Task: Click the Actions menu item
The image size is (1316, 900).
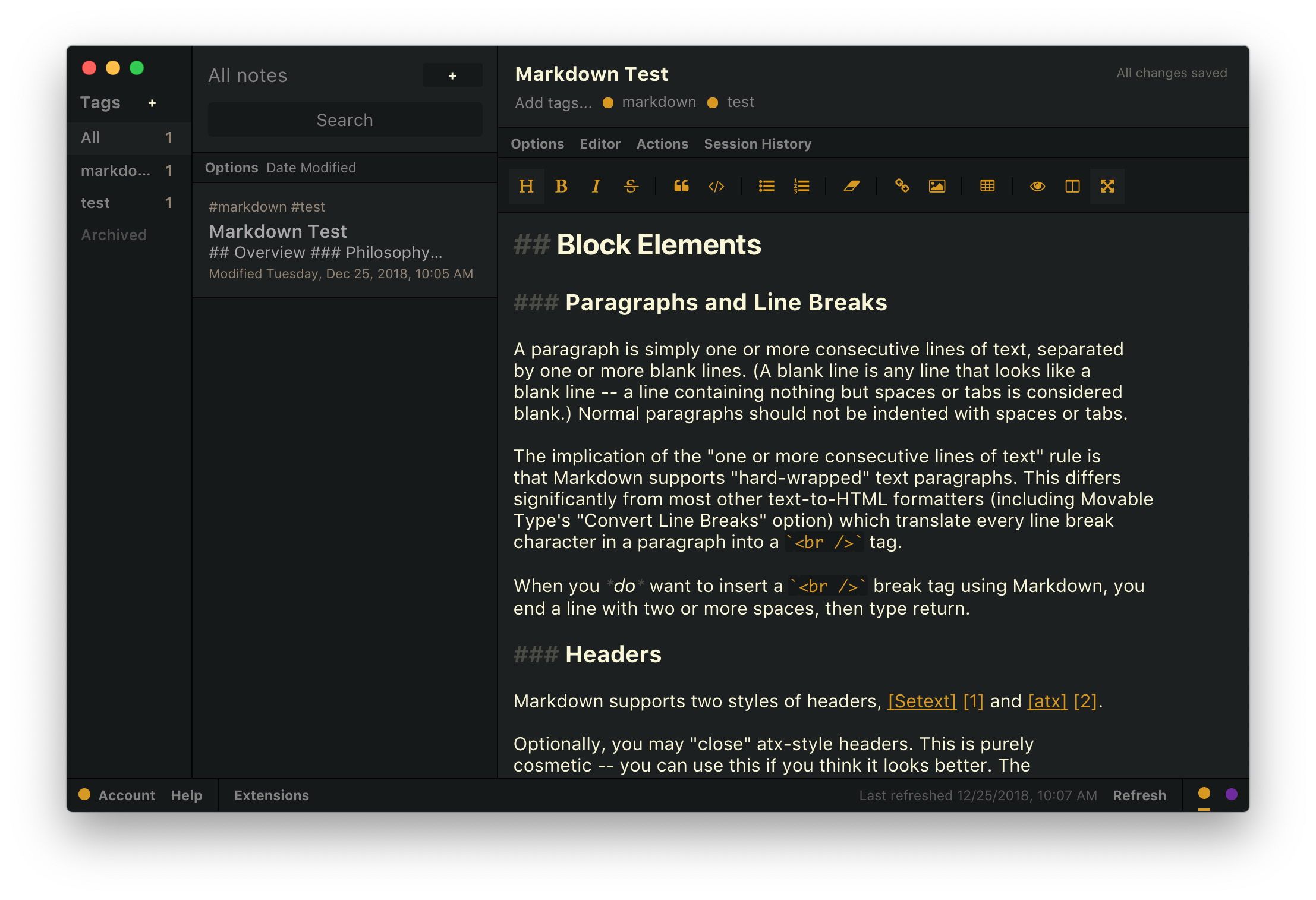Action: 661,142
